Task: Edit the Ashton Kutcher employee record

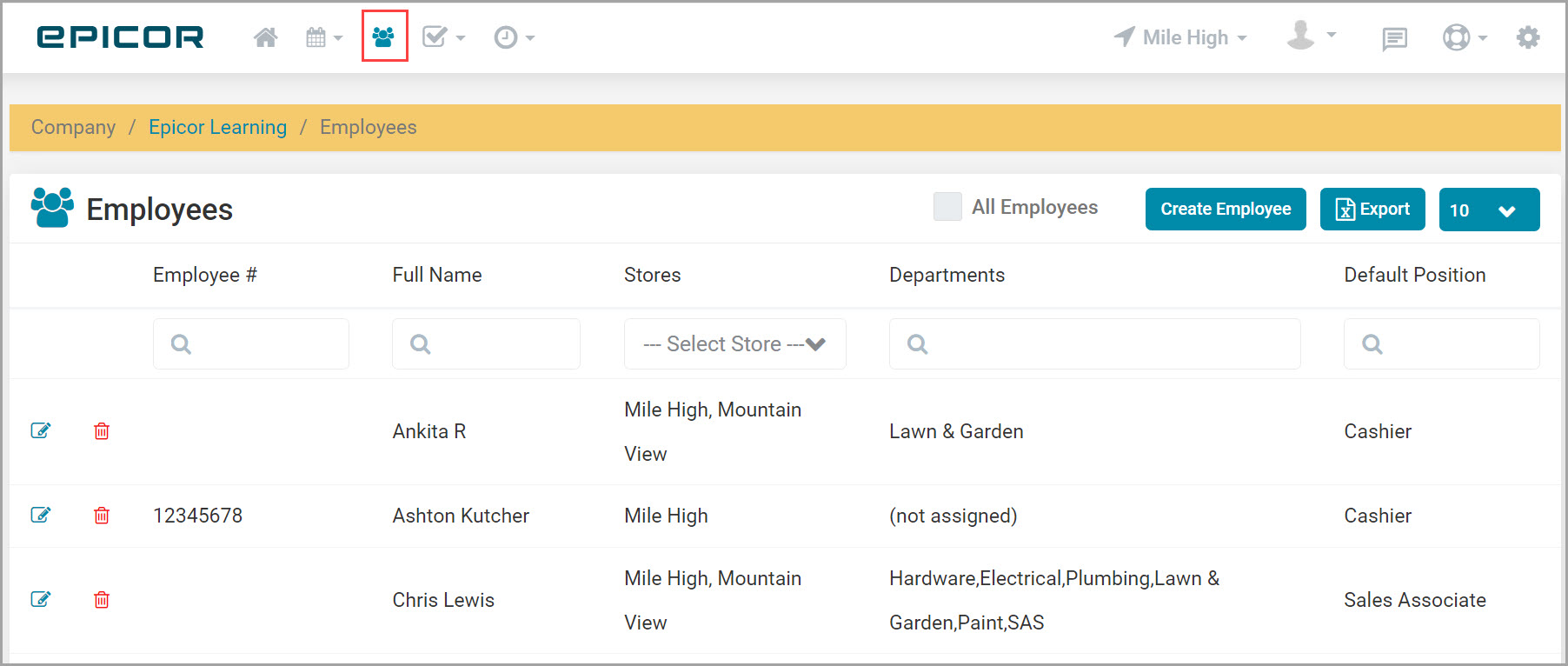Action: point(41,515)
